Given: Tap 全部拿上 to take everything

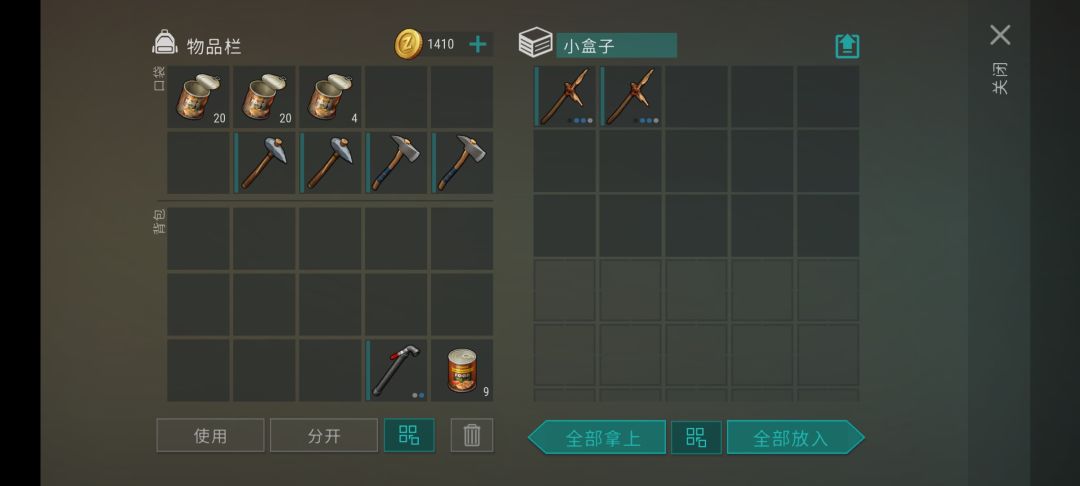Looking at the screenshot, I should click(597, 437).
